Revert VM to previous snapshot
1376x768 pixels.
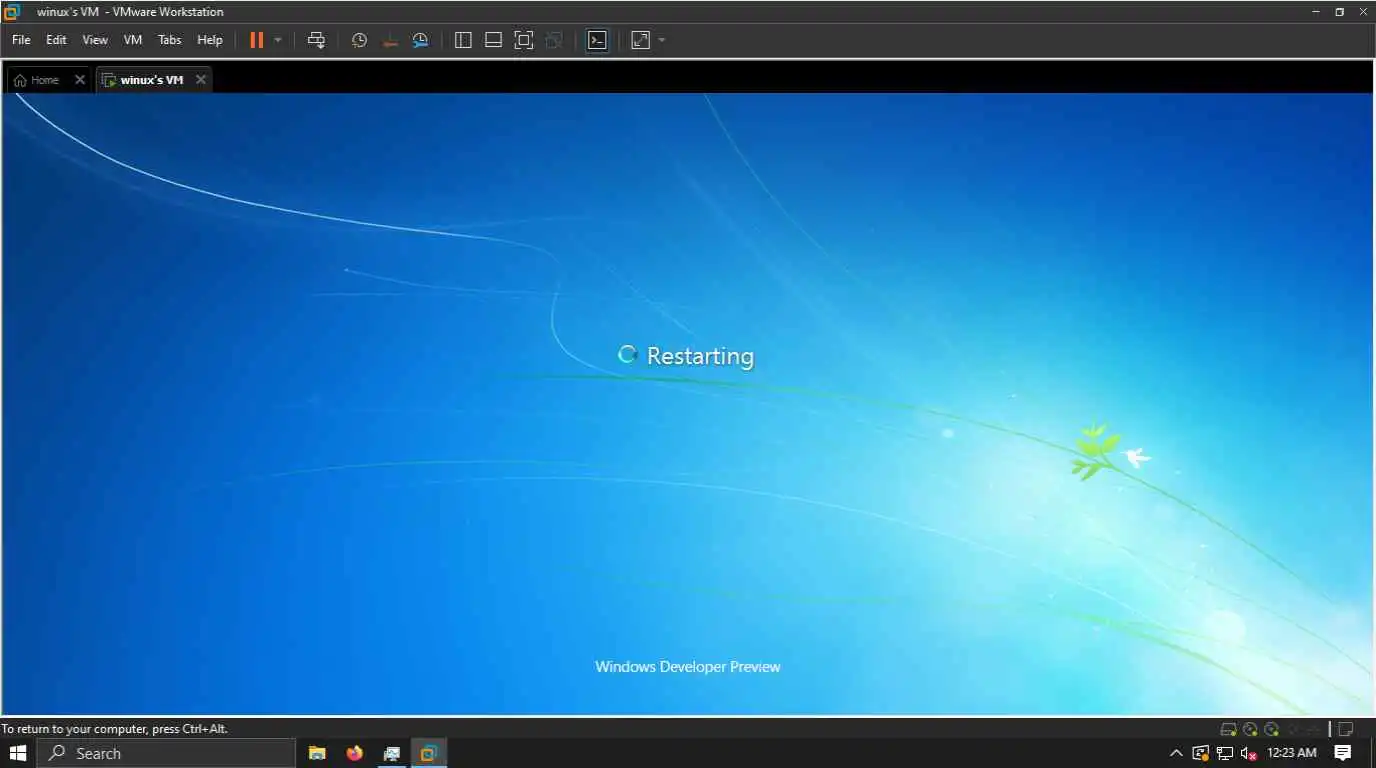(390, 40)
